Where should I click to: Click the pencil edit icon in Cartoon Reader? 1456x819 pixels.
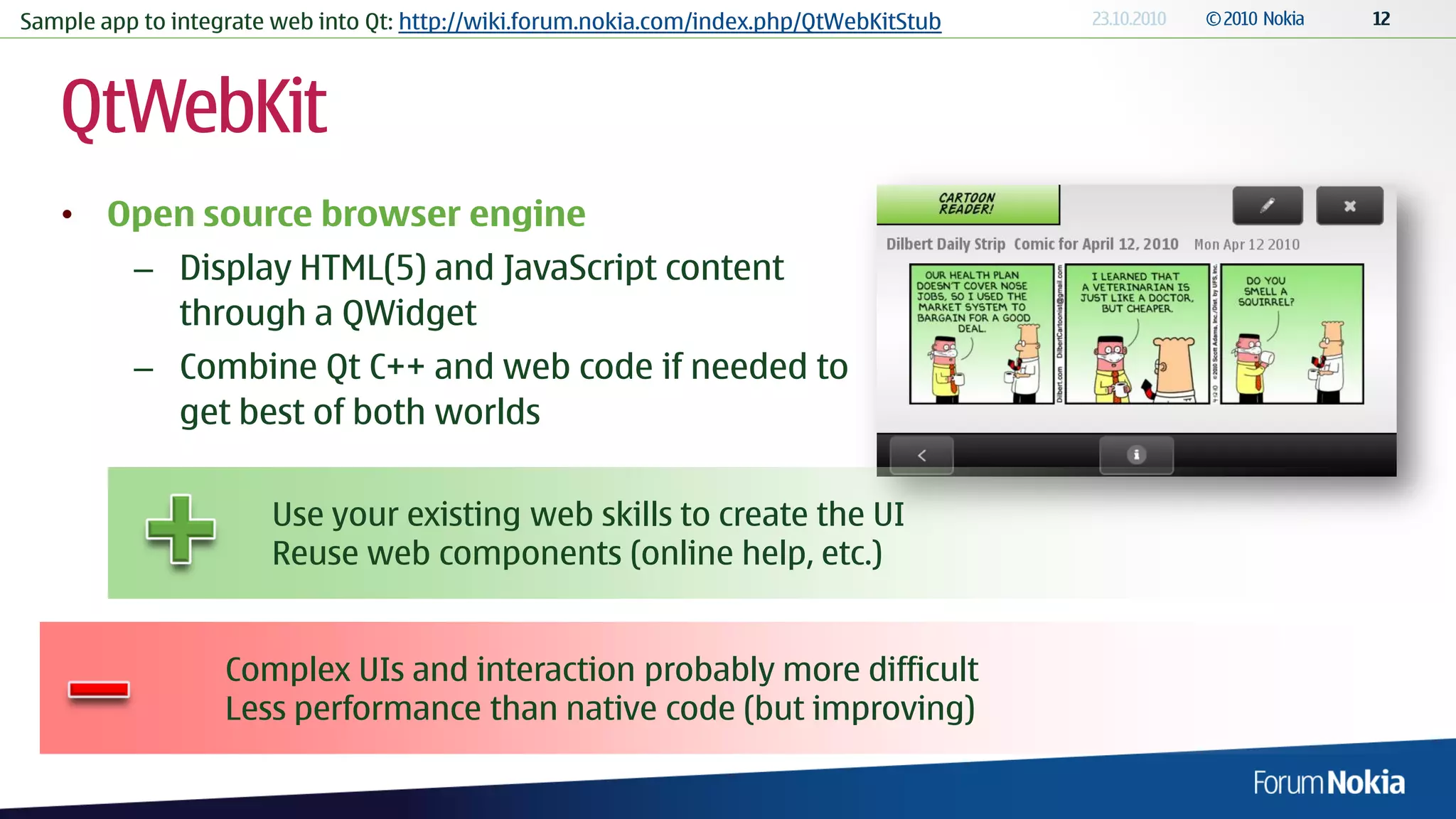pos(1267,206)
